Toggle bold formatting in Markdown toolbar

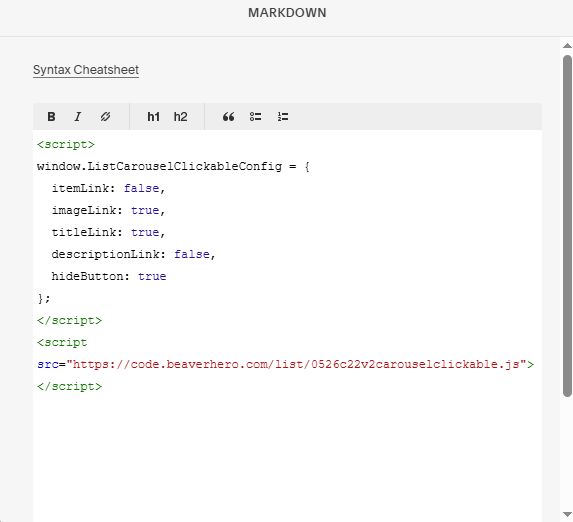tap(51, 117)
